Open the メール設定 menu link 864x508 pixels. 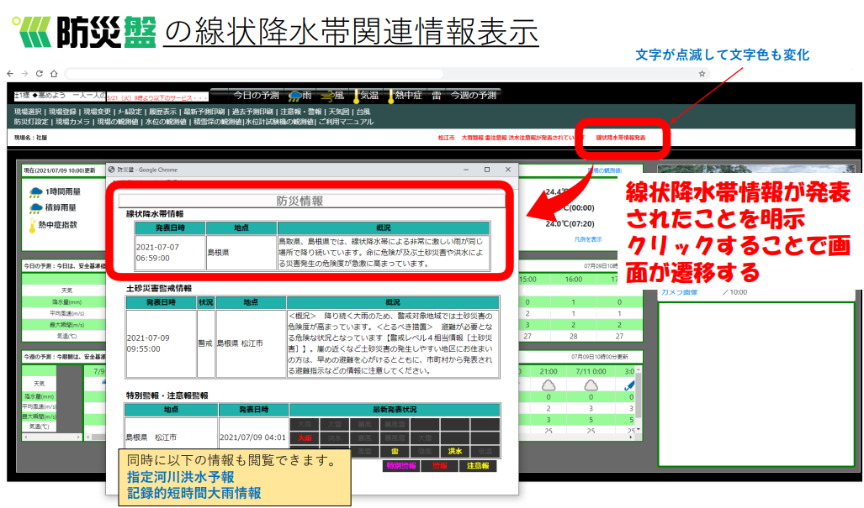129,112
